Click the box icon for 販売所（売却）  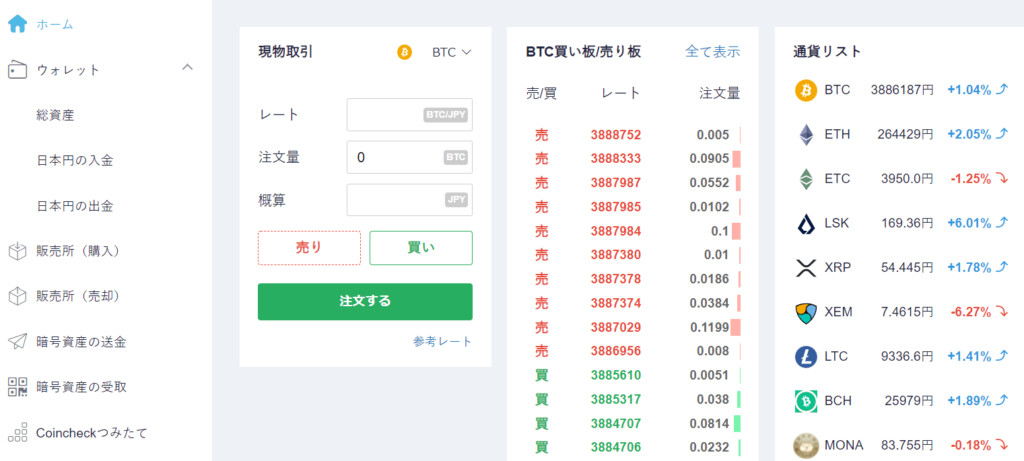pos(17,296)
